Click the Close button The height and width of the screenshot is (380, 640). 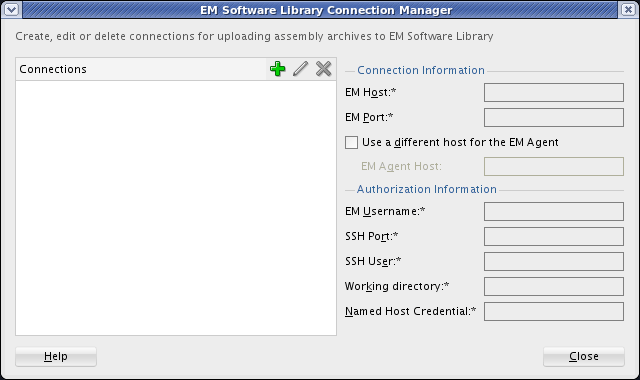click(584, 357)
